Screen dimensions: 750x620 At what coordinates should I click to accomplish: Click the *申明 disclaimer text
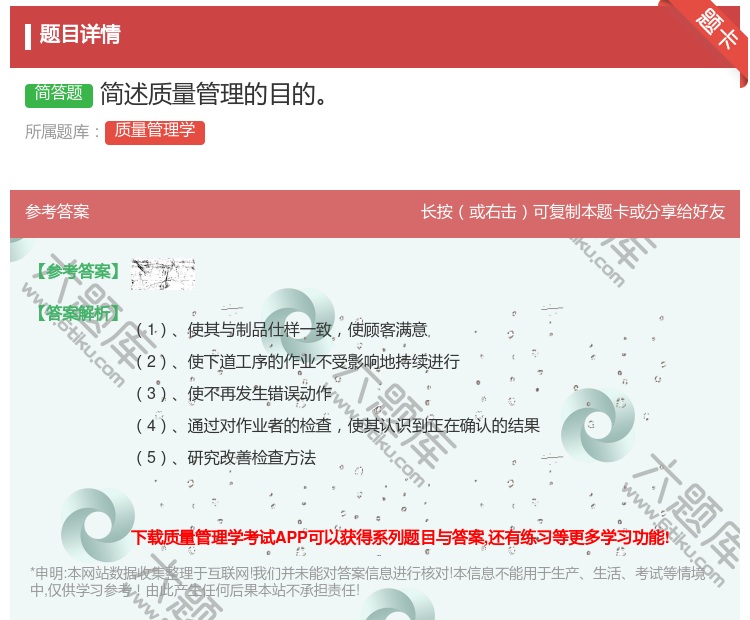[x=367, y=582]
